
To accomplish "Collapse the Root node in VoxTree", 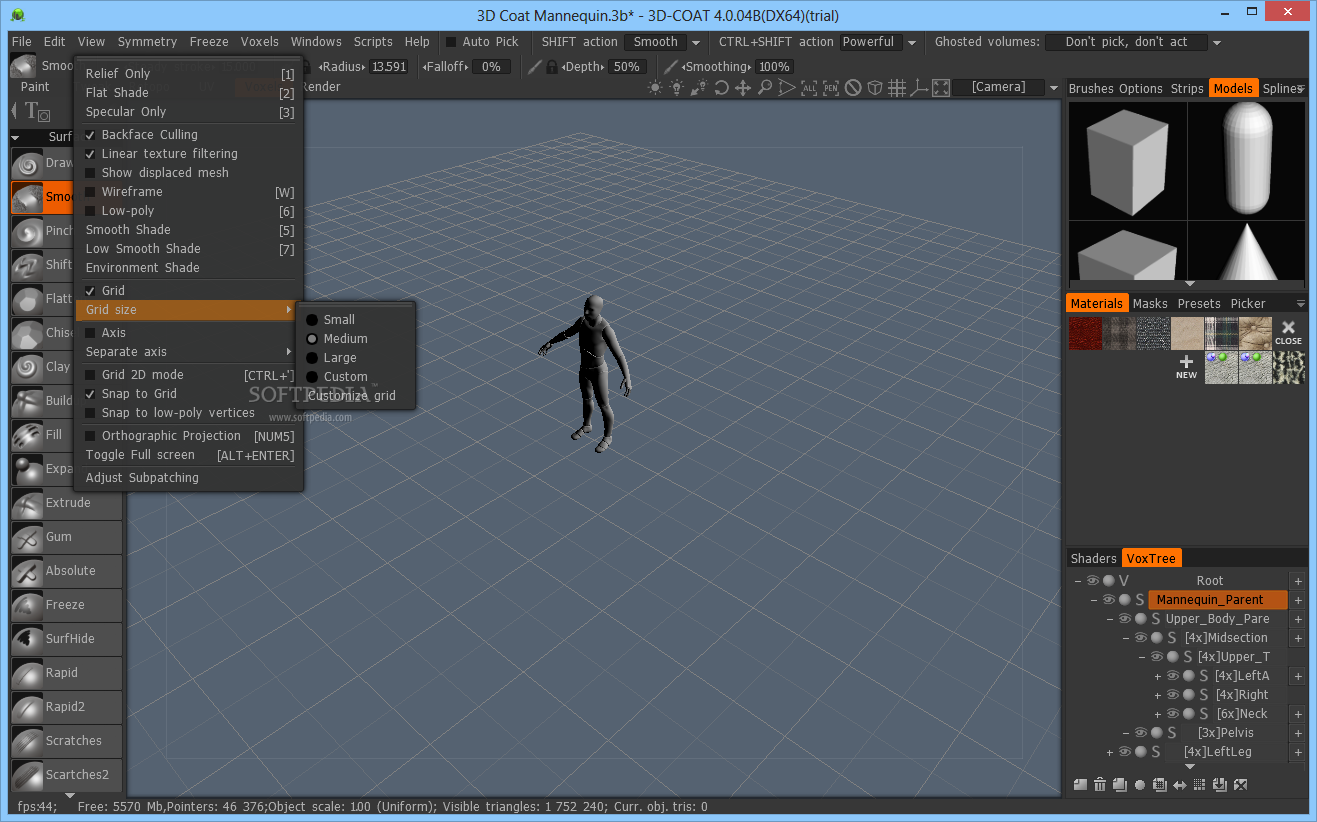I will click(x=1077, y=581).
